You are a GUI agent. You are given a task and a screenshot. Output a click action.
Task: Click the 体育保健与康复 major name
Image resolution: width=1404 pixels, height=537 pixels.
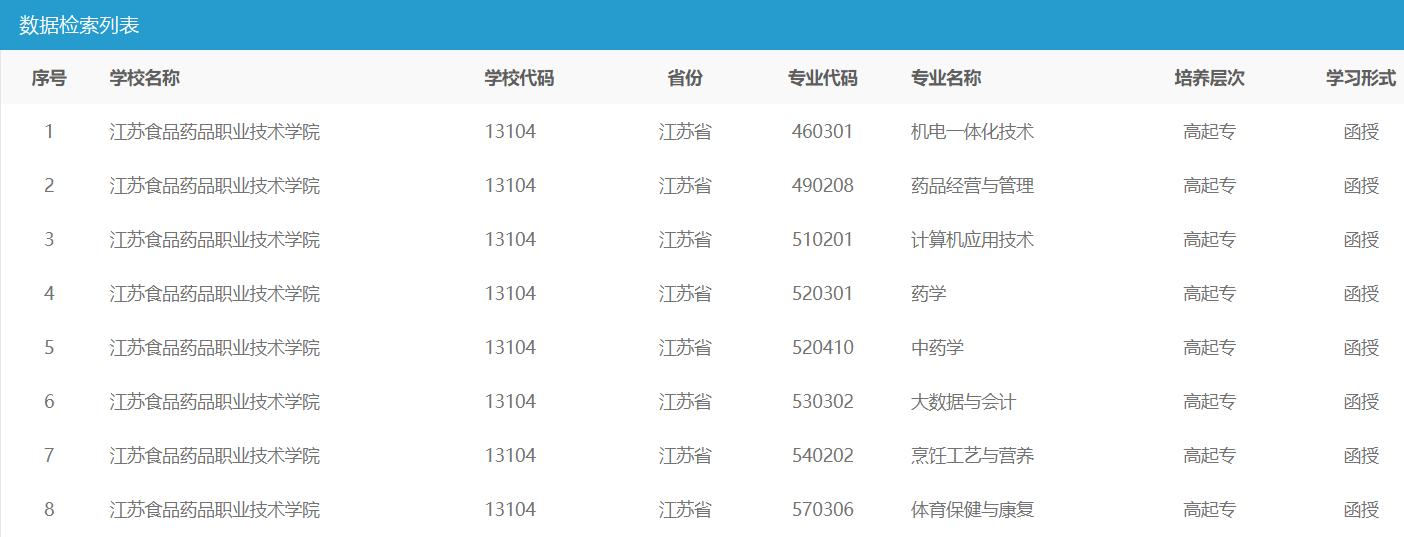972,509
